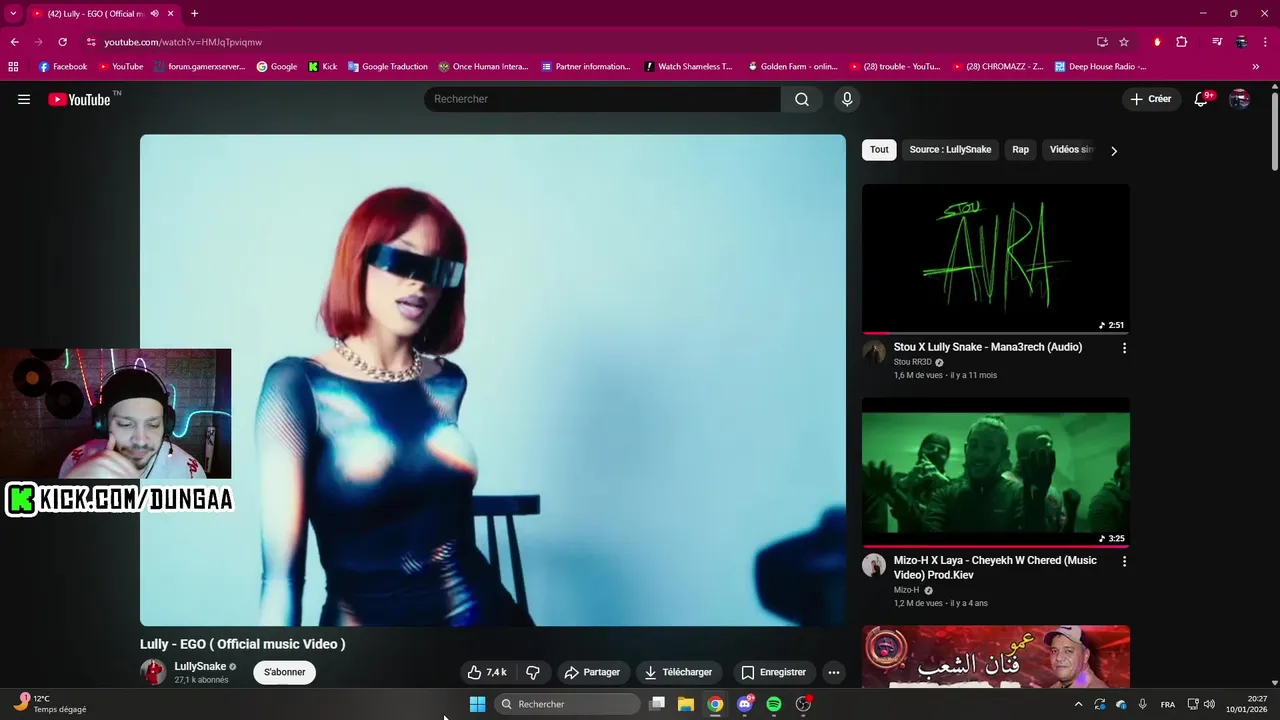
Task: Open Spotify from the taskbar
Action: pos(774,704)
